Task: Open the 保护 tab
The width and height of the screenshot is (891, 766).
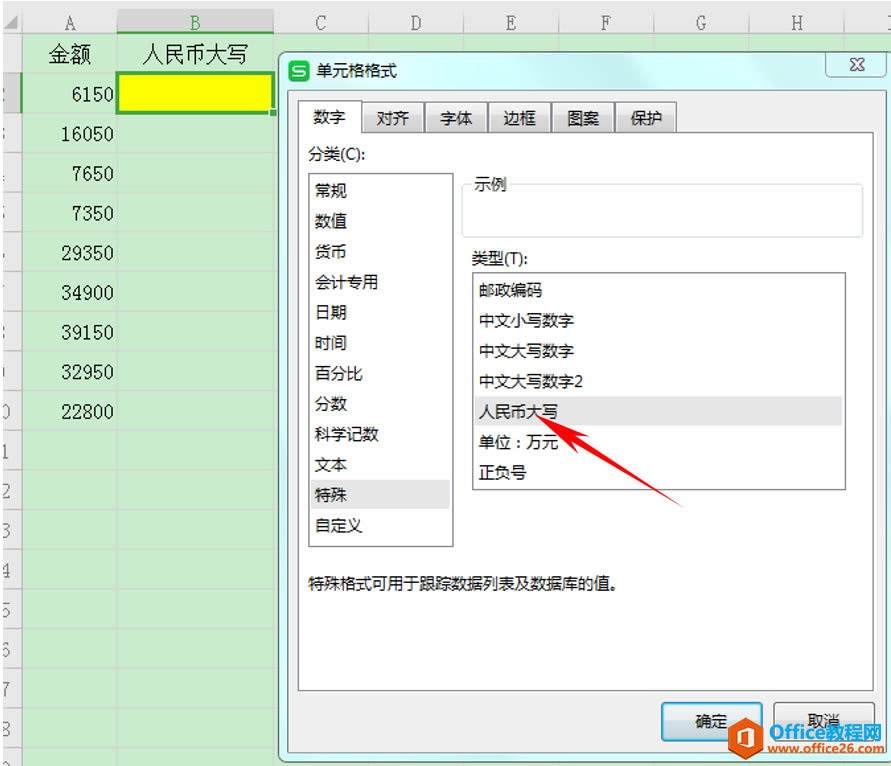Action: coord(646,118)
